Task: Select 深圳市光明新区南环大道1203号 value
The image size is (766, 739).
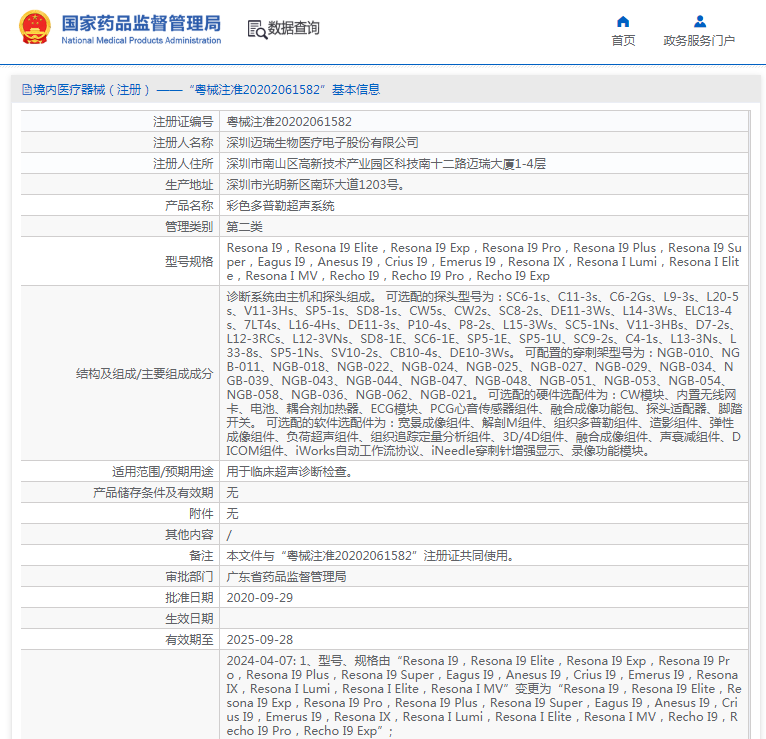Action: [316, 185]
